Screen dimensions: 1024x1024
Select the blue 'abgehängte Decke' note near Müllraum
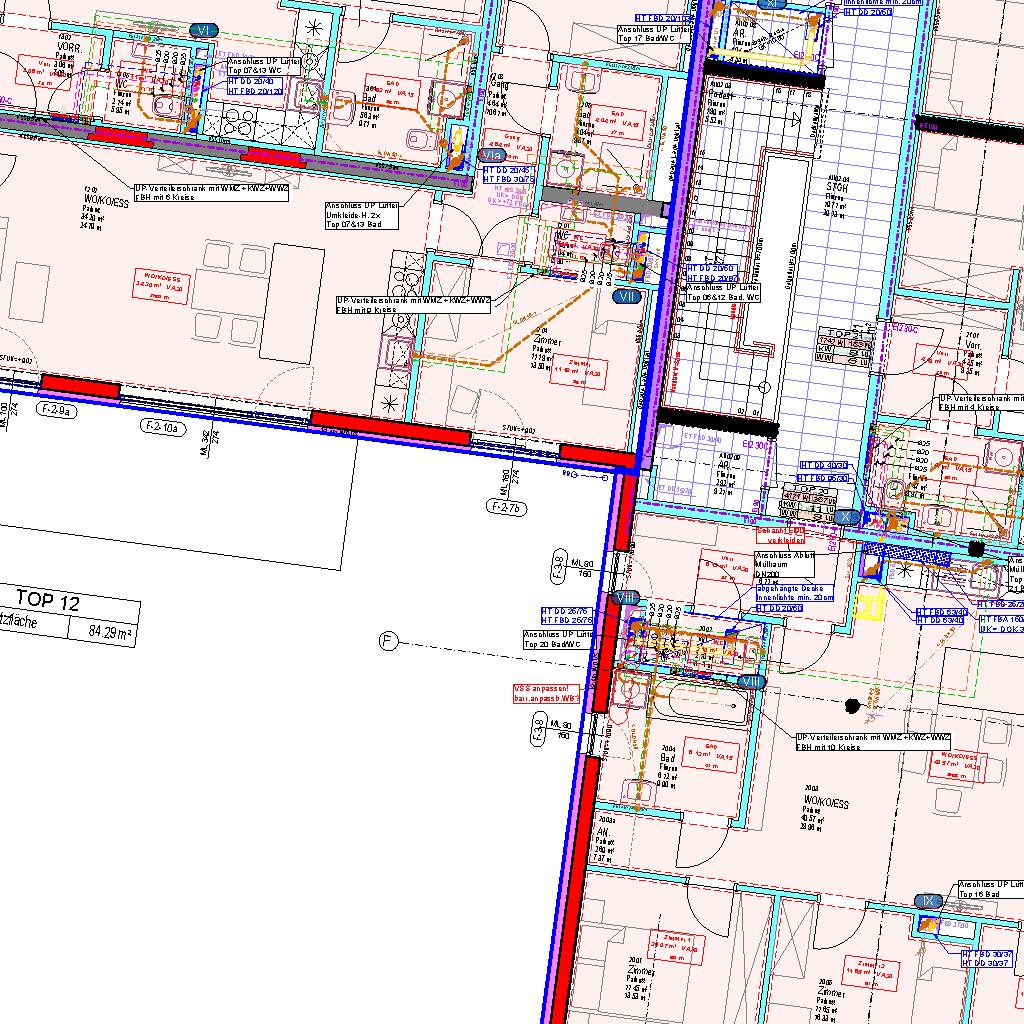[795, 593]
